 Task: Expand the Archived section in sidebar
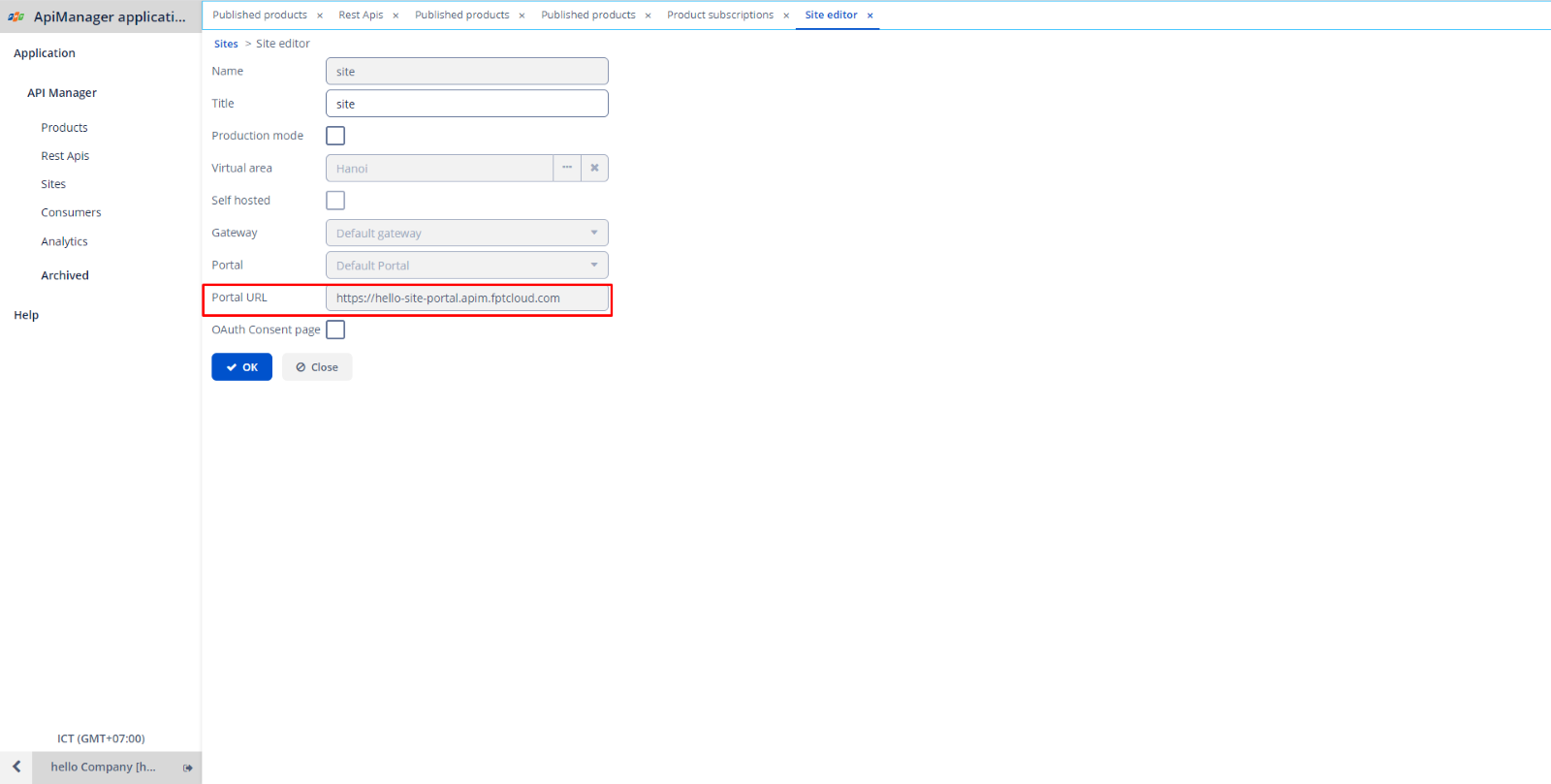pyautogui.click(x=65, y=275)
